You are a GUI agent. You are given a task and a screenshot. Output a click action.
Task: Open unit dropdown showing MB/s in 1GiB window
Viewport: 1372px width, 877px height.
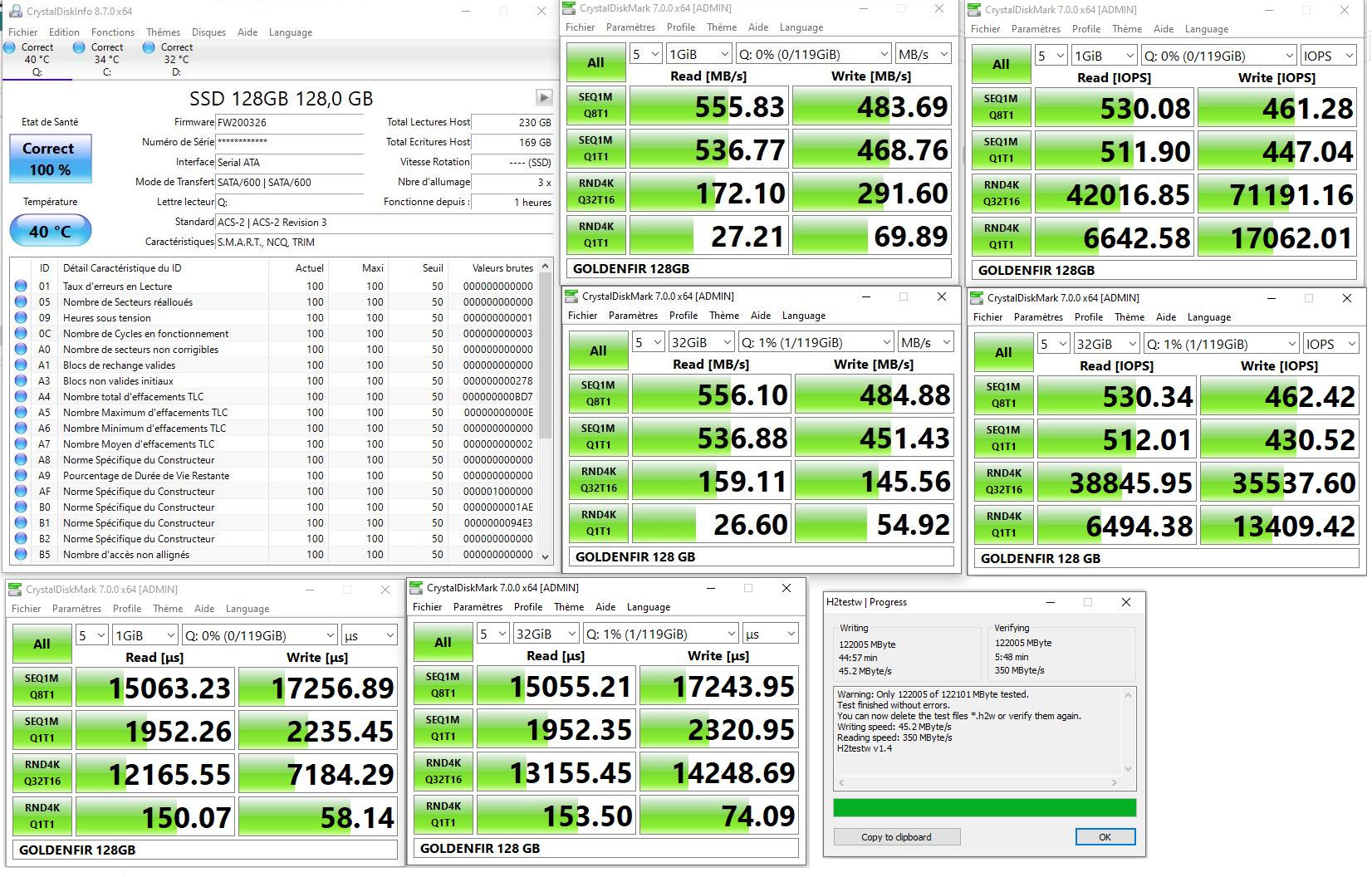coord(923,54)
